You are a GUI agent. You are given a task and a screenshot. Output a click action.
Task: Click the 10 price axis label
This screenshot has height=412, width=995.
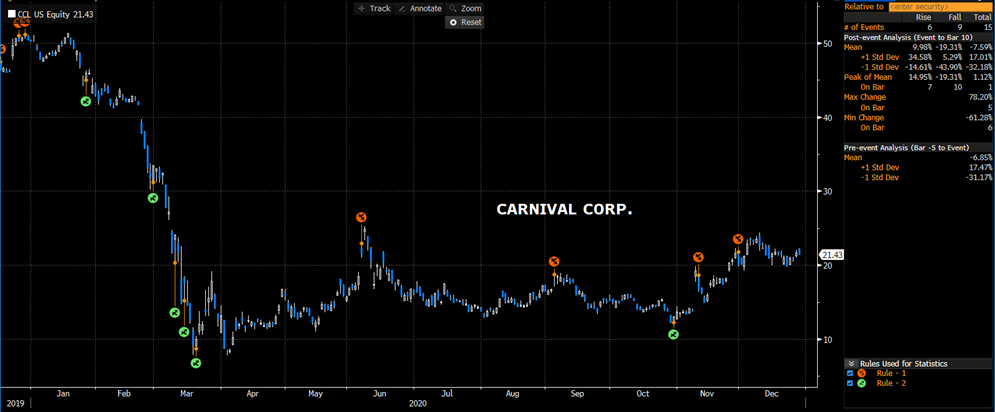coord(826,339)
